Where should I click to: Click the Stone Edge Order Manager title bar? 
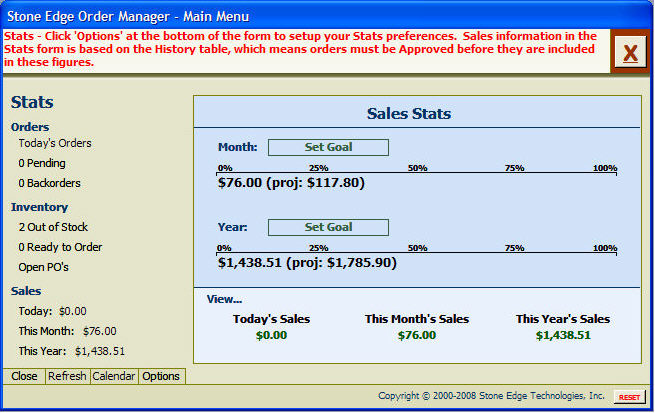pos(328,16)
